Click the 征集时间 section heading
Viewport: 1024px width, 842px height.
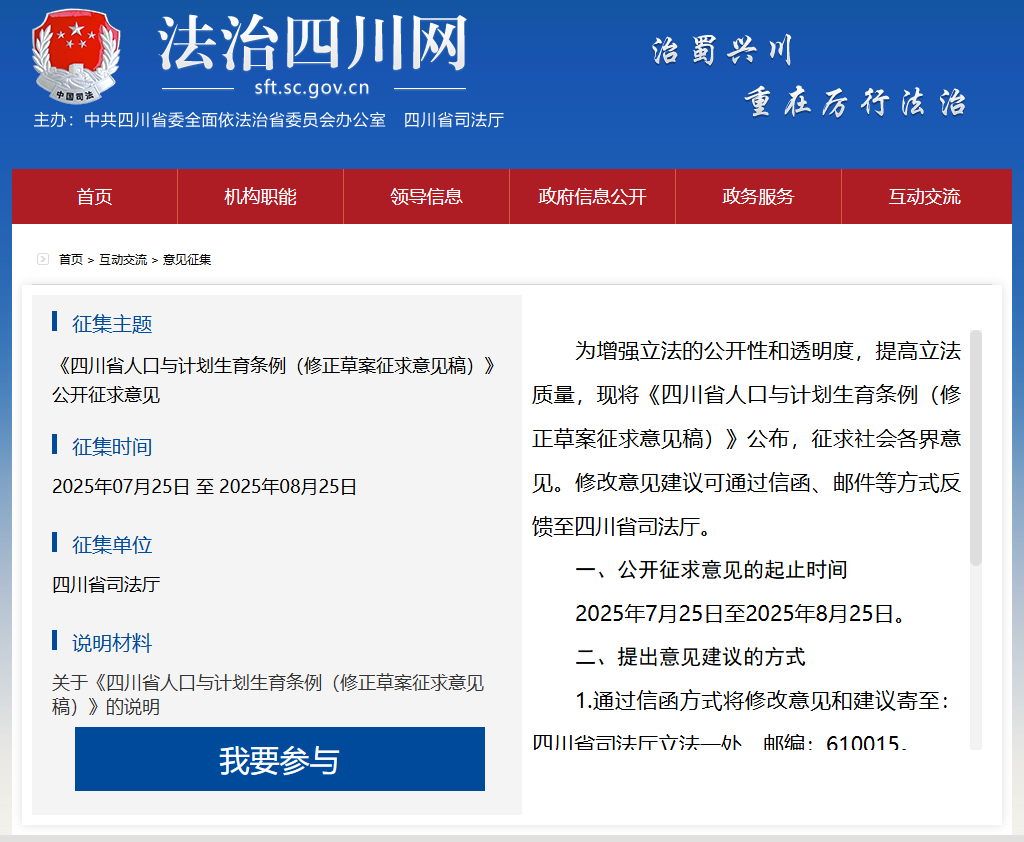(x=112, y=447)
